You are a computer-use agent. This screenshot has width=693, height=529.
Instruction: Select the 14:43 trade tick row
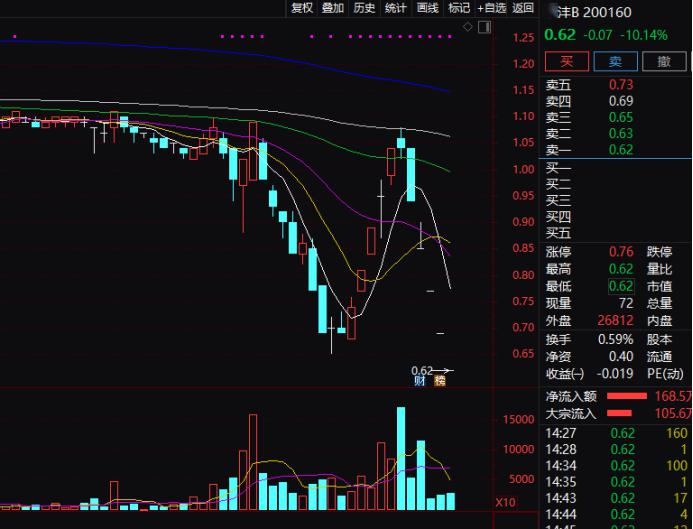(x=616, y=499)
